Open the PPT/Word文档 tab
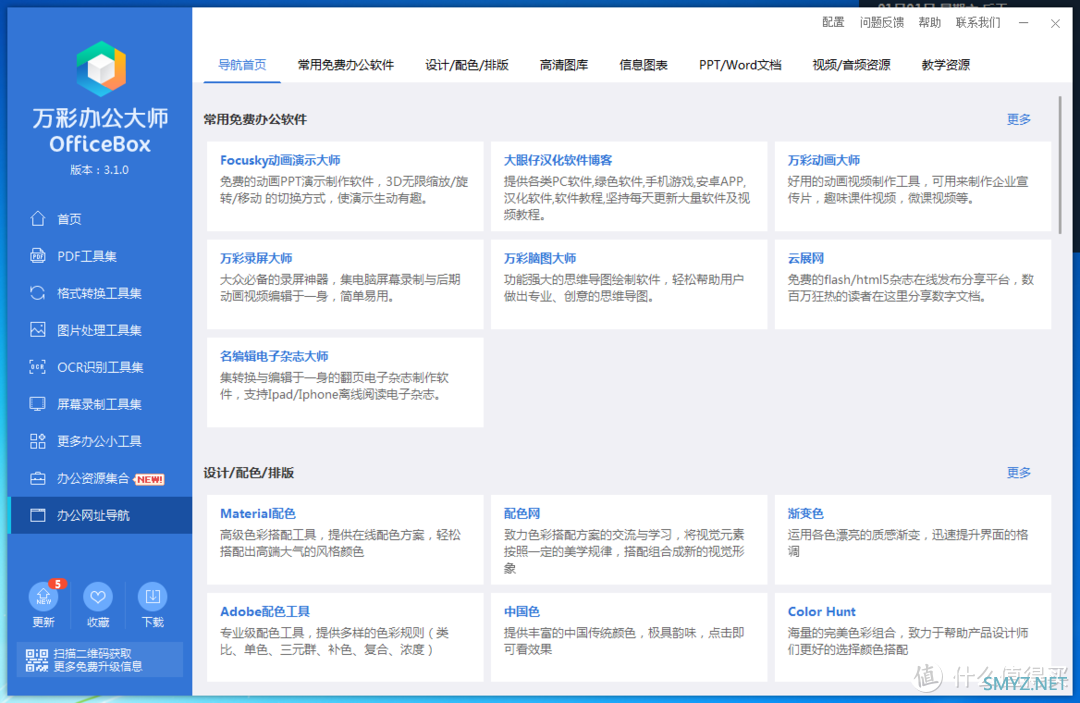 740,65
